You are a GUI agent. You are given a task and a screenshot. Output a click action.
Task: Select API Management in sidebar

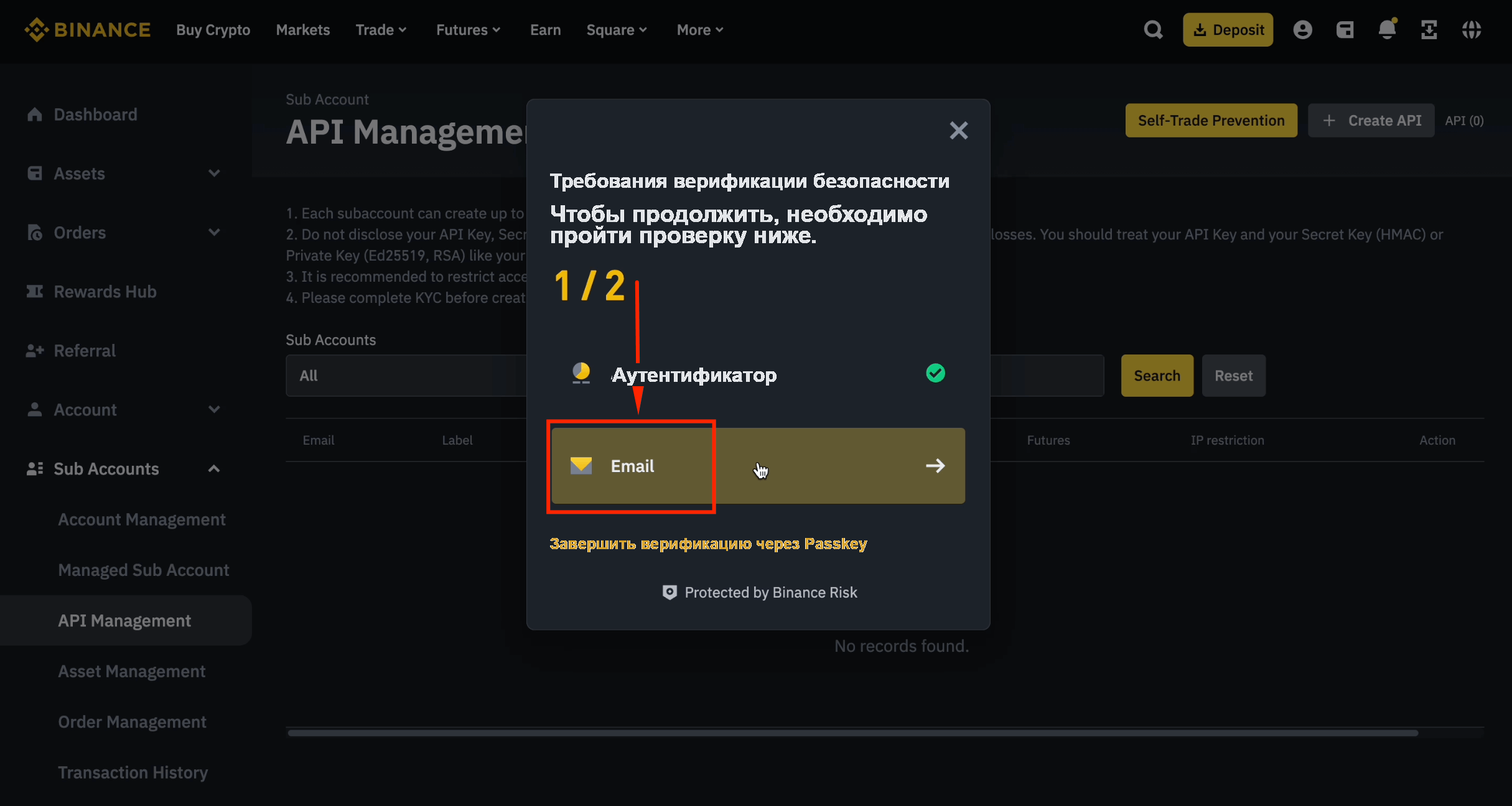(x=124, y=621)
